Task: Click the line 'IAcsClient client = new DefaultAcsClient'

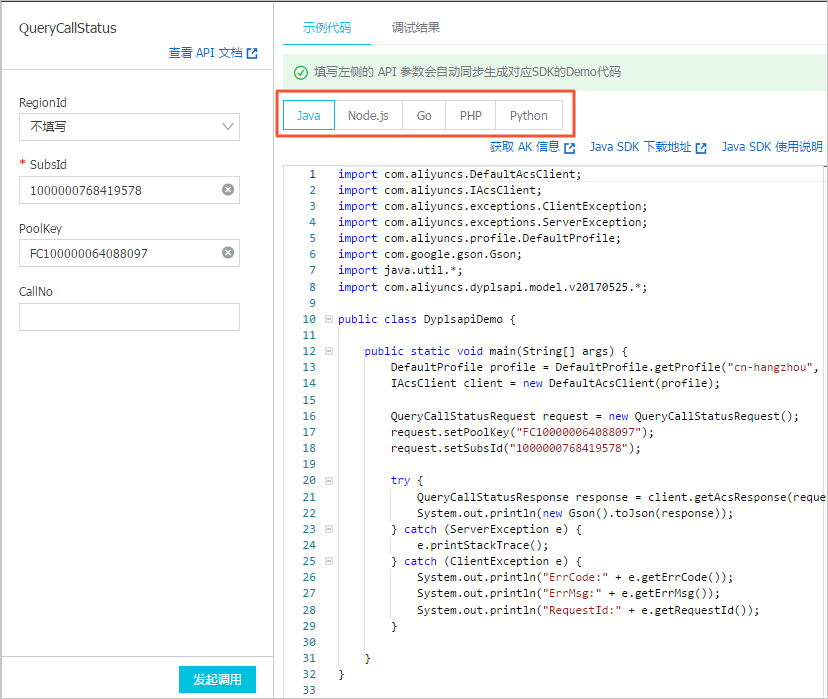Action: click(x=555, y=383)
